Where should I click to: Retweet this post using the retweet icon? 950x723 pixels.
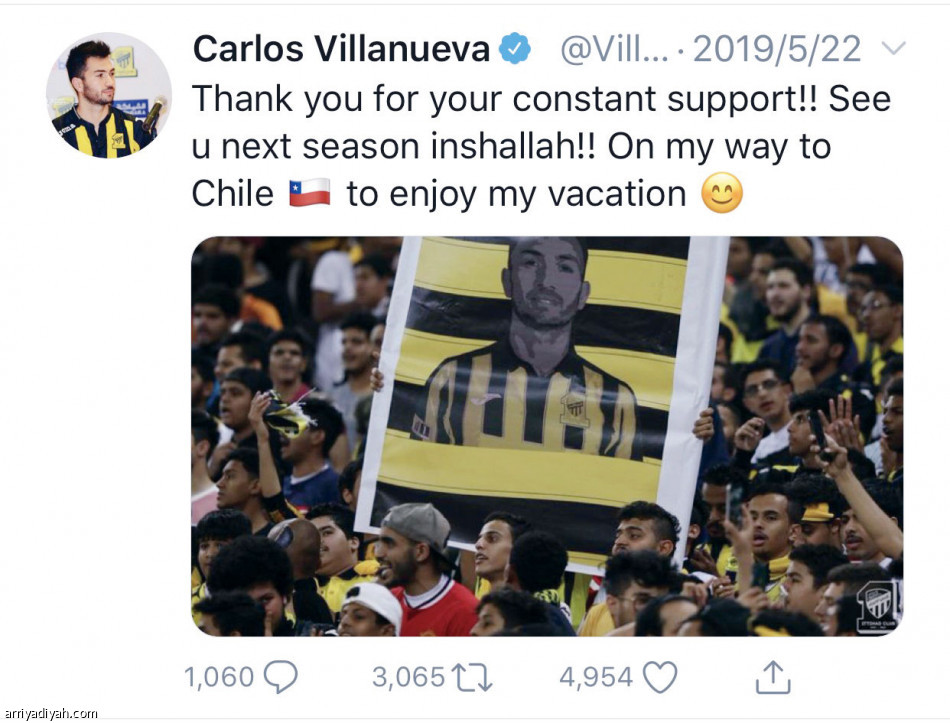coord(472,678)
